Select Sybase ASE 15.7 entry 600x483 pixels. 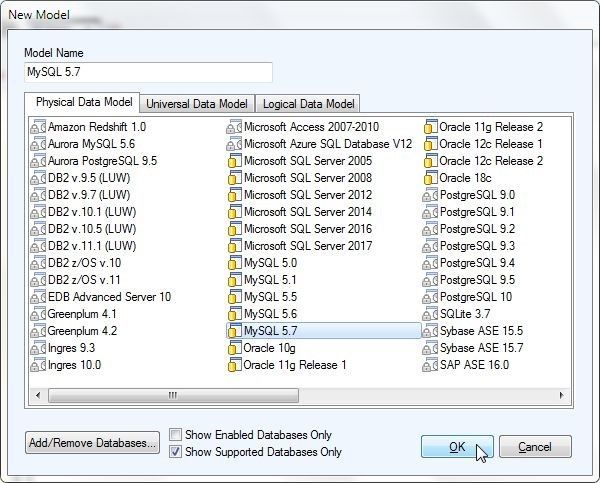click(x=473, y=348)
